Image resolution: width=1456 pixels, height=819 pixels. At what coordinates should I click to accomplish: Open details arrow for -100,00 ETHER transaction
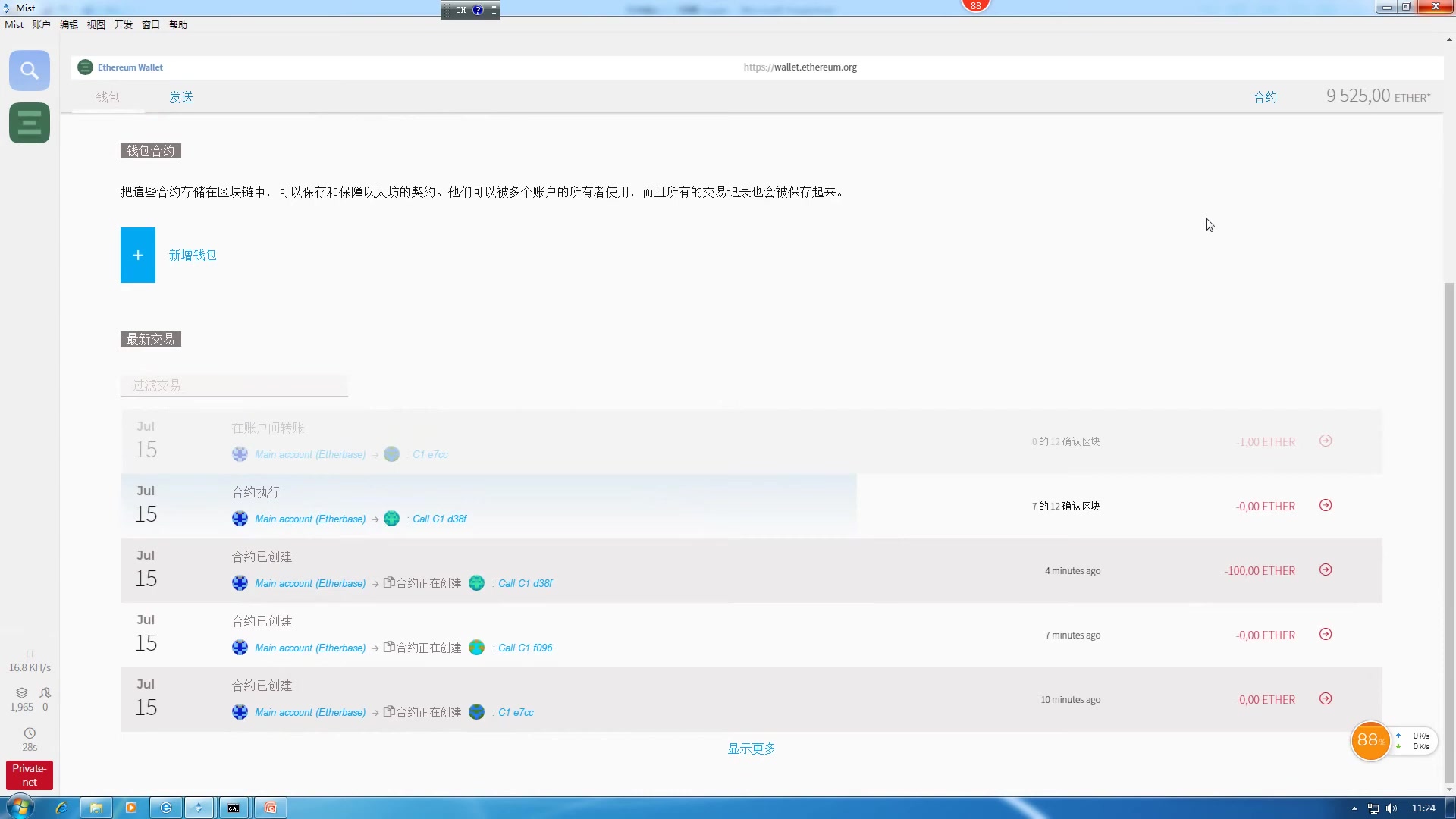pos(1326,570)
